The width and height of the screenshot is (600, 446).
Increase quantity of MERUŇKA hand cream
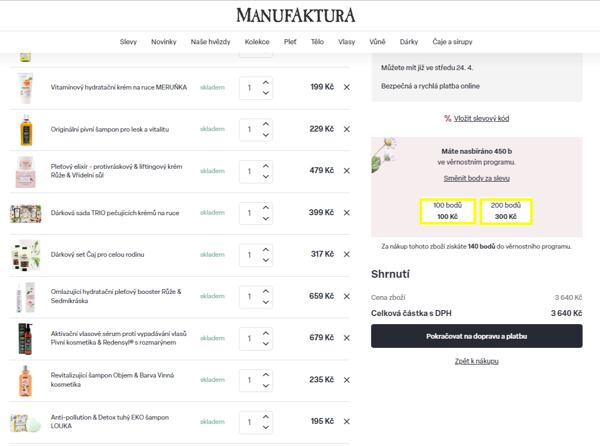pyautogui.click(x=266, y=82)
